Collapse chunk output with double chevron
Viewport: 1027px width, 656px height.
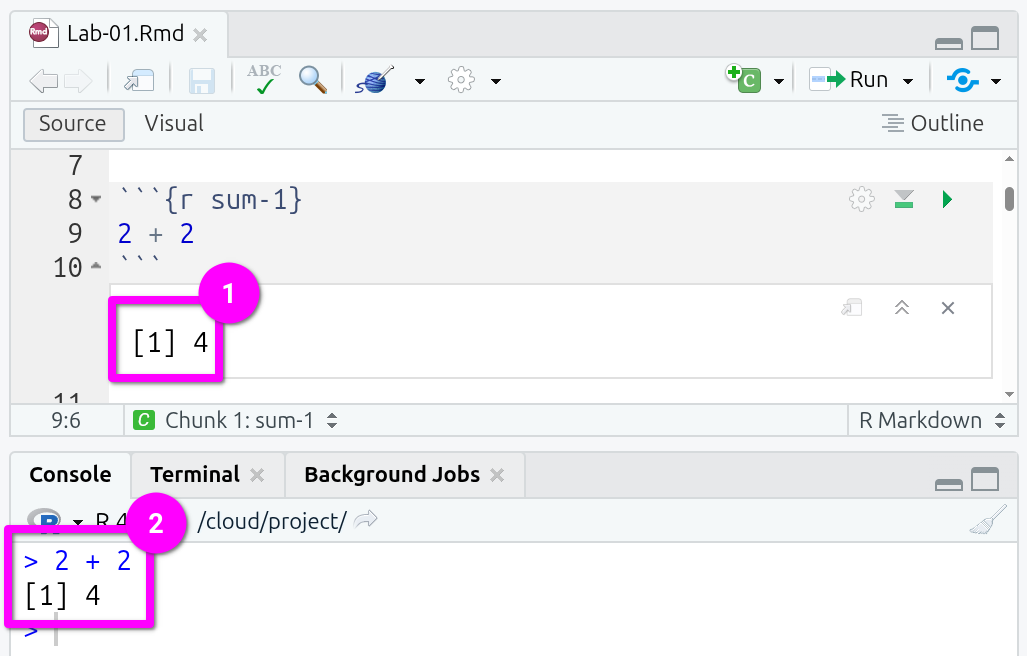(901, 308)
